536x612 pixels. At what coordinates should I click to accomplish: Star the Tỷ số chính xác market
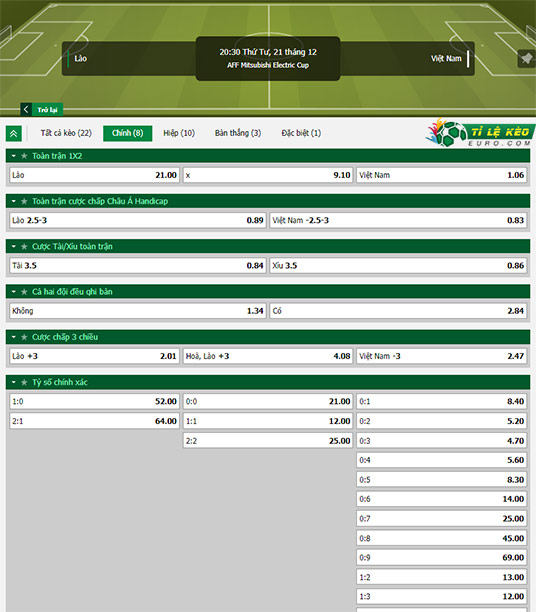(24, 382)
